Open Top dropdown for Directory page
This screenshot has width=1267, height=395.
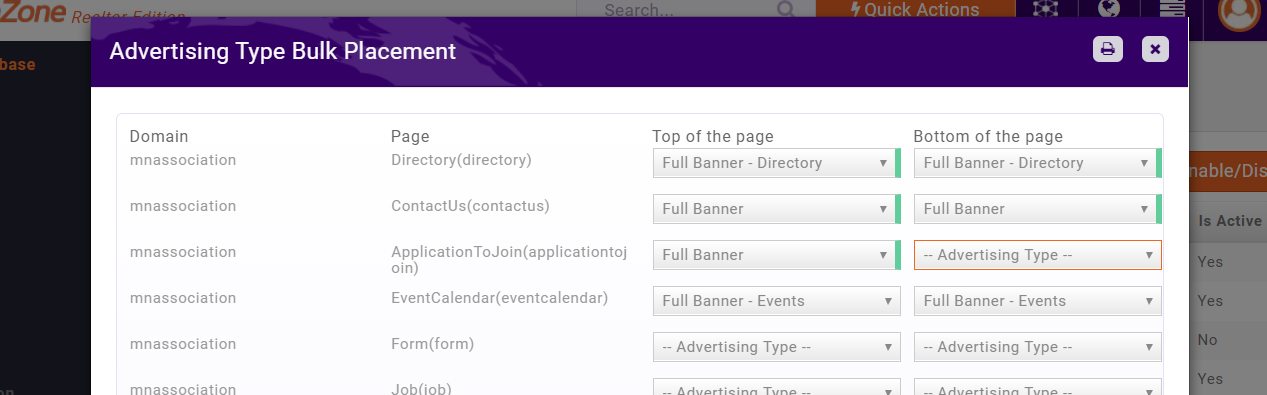776,163
